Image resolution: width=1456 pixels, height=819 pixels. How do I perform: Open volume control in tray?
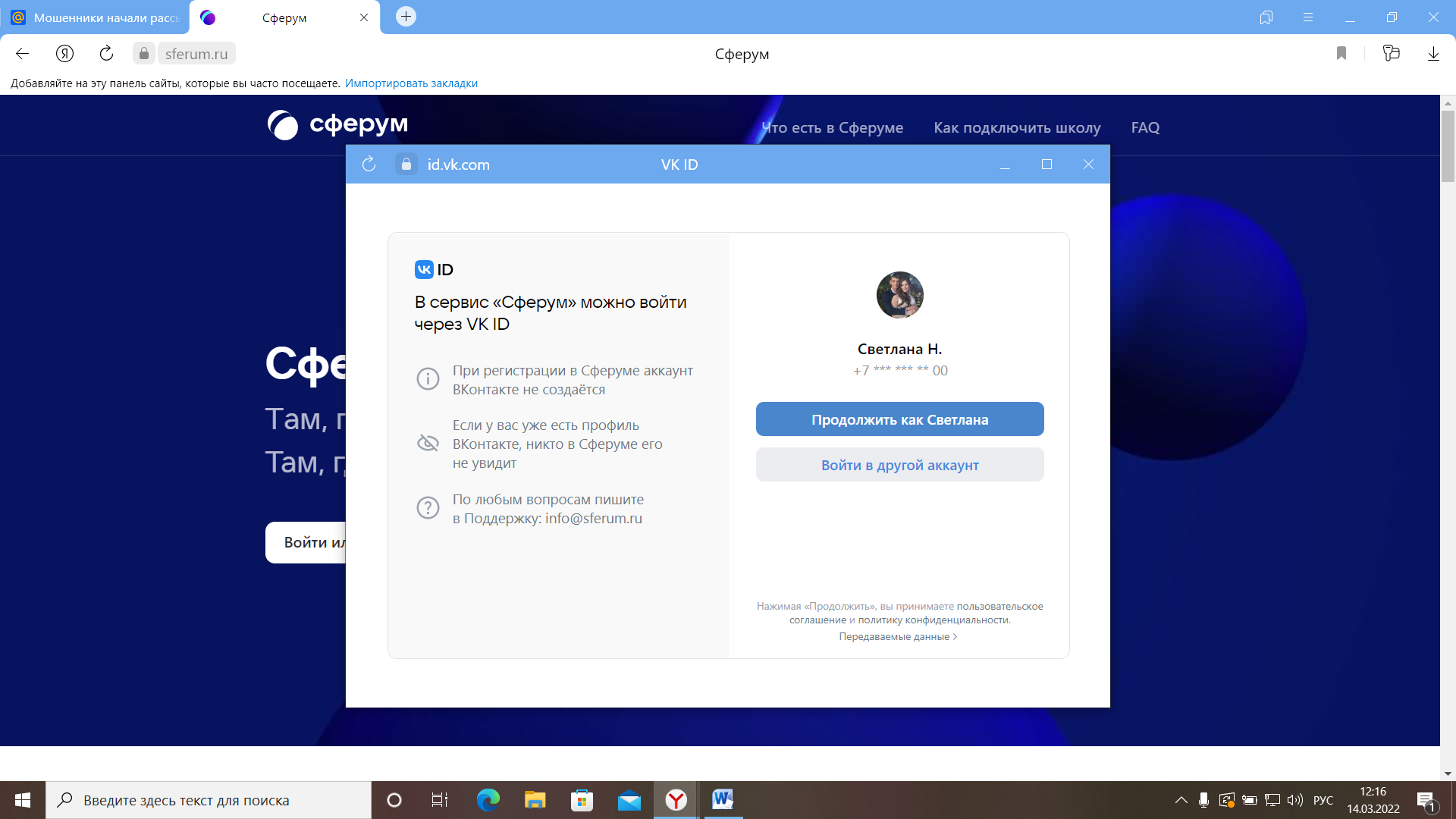[x=1295, y=800]
